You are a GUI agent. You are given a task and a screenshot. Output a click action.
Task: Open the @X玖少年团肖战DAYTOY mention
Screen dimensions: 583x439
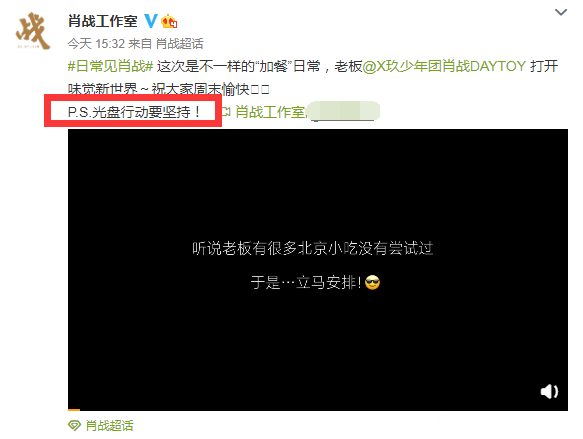point(444,67)
